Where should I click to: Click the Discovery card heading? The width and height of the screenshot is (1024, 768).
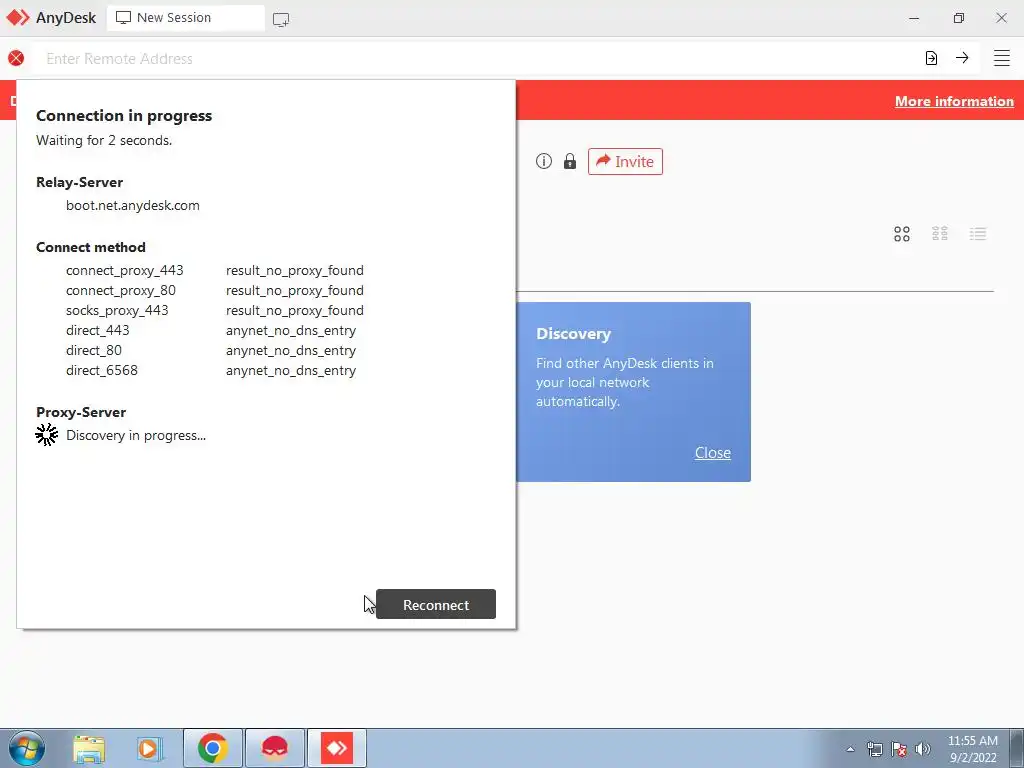[573, 334]
